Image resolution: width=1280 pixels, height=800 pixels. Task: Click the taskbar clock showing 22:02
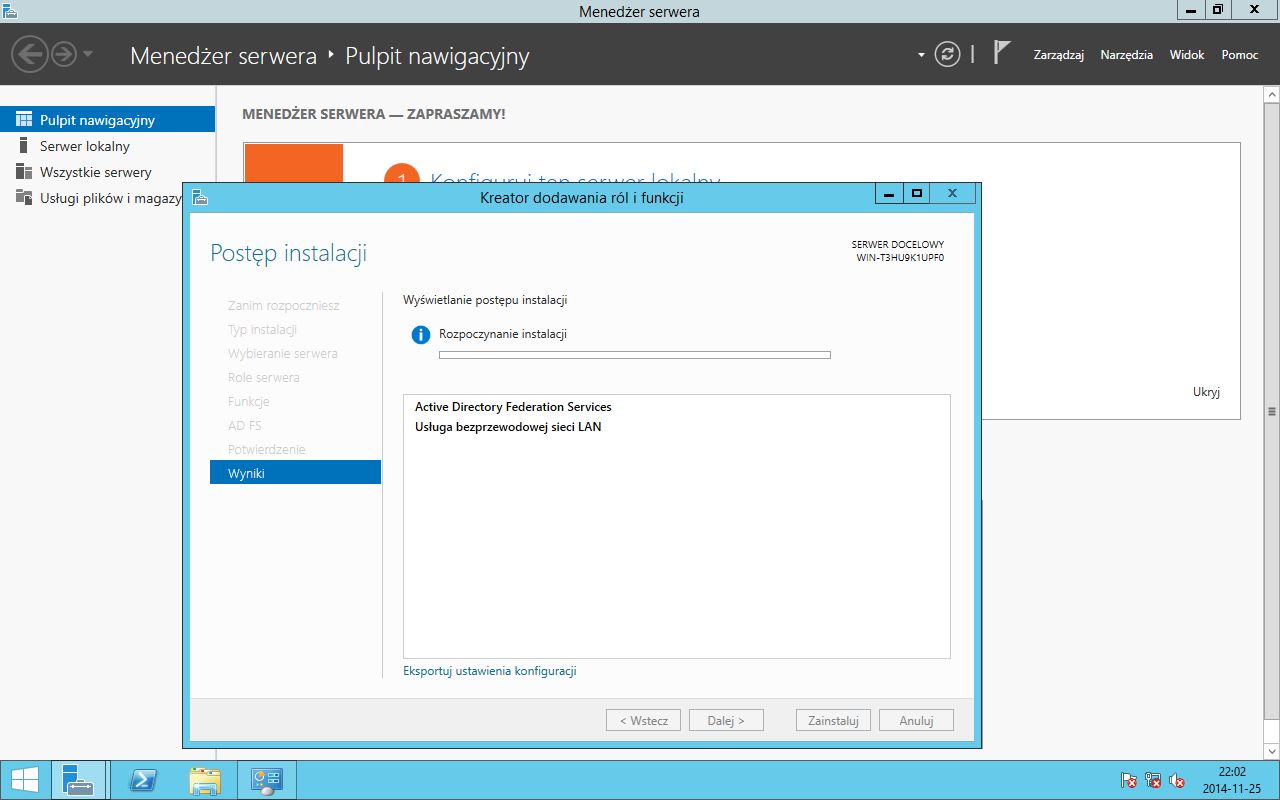[1232, 780]
